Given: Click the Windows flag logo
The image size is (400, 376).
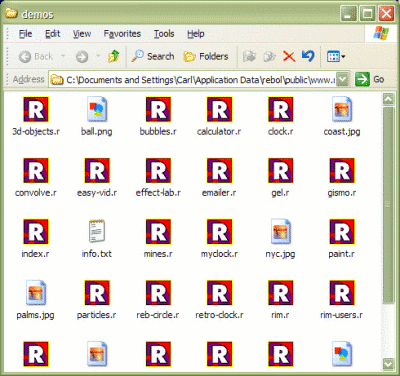Looking at the screenshot, I should [x=381, y=33].
